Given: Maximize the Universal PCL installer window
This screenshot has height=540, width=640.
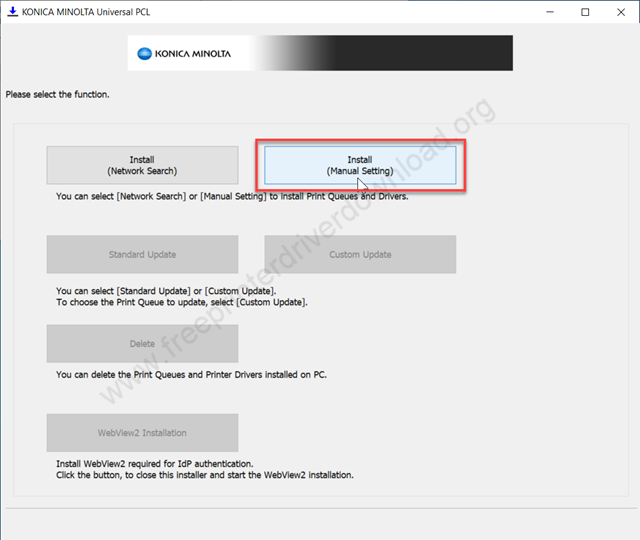Looking at the screenshot, I should 585,12.
